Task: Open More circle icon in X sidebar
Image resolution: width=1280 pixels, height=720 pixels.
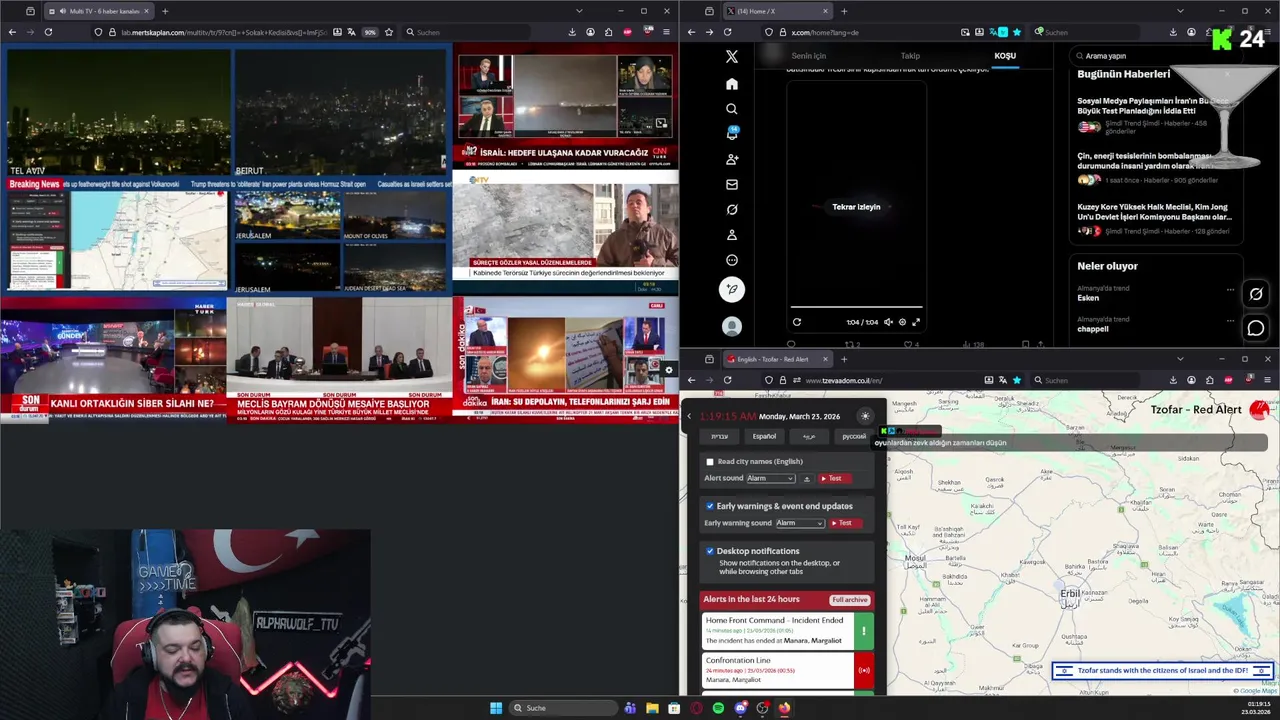Action: pyautogui.click(x=732, y=260)
